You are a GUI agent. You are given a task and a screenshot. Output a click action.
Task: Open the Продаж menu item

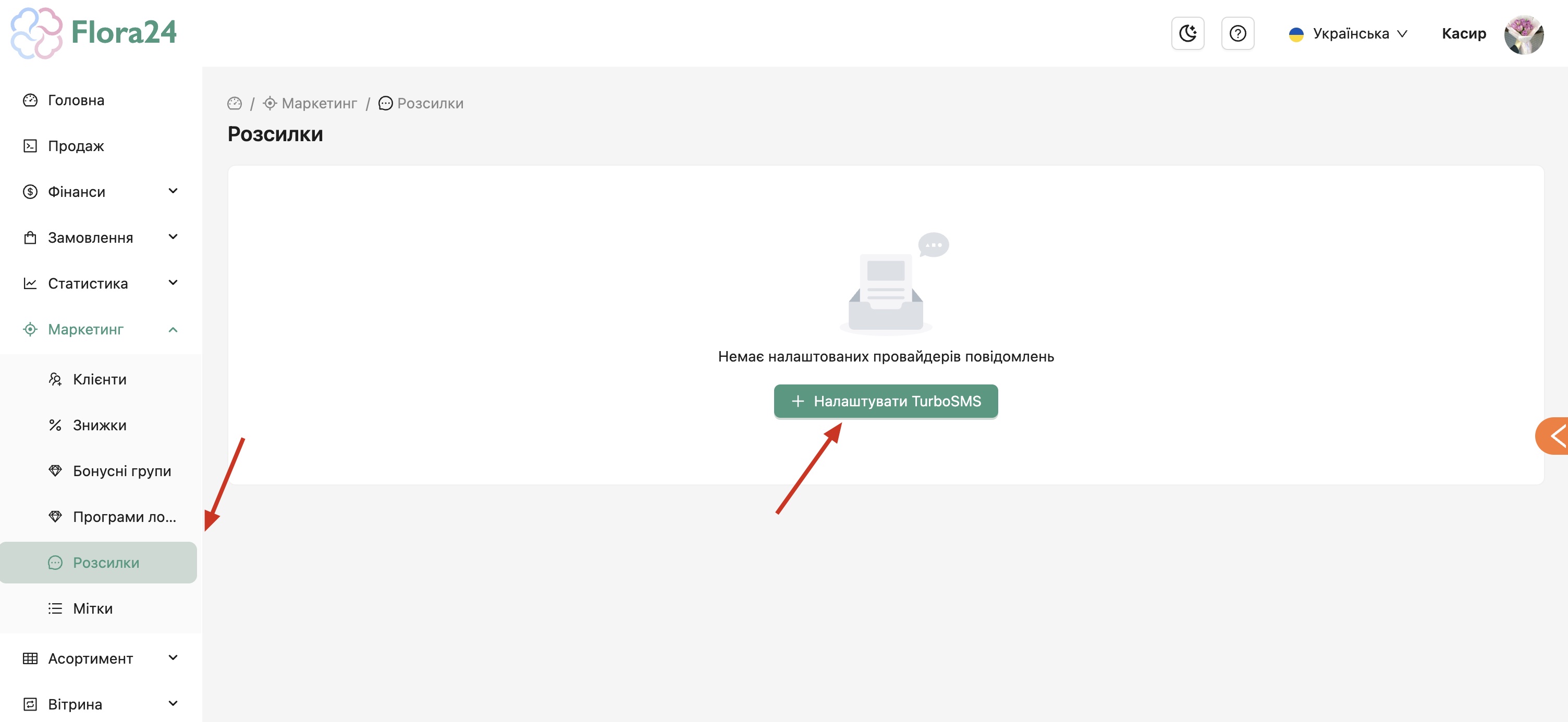tap(101, 146)
